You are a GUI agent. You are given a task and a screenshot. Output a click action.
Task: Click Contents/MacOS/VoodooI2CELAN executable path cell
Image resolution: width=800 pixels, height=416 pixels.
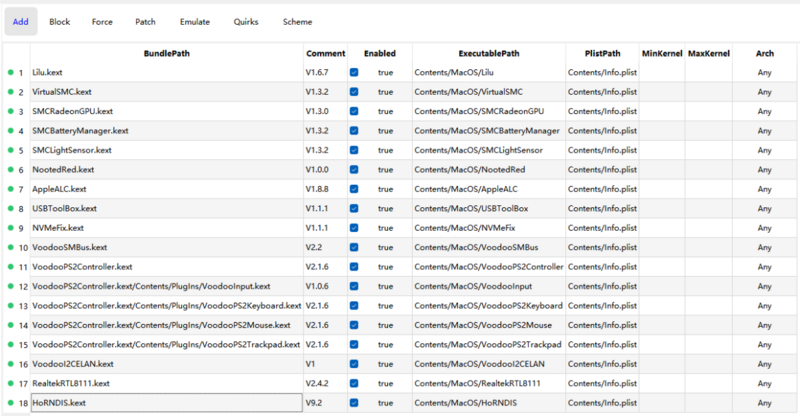click(489, 364)
